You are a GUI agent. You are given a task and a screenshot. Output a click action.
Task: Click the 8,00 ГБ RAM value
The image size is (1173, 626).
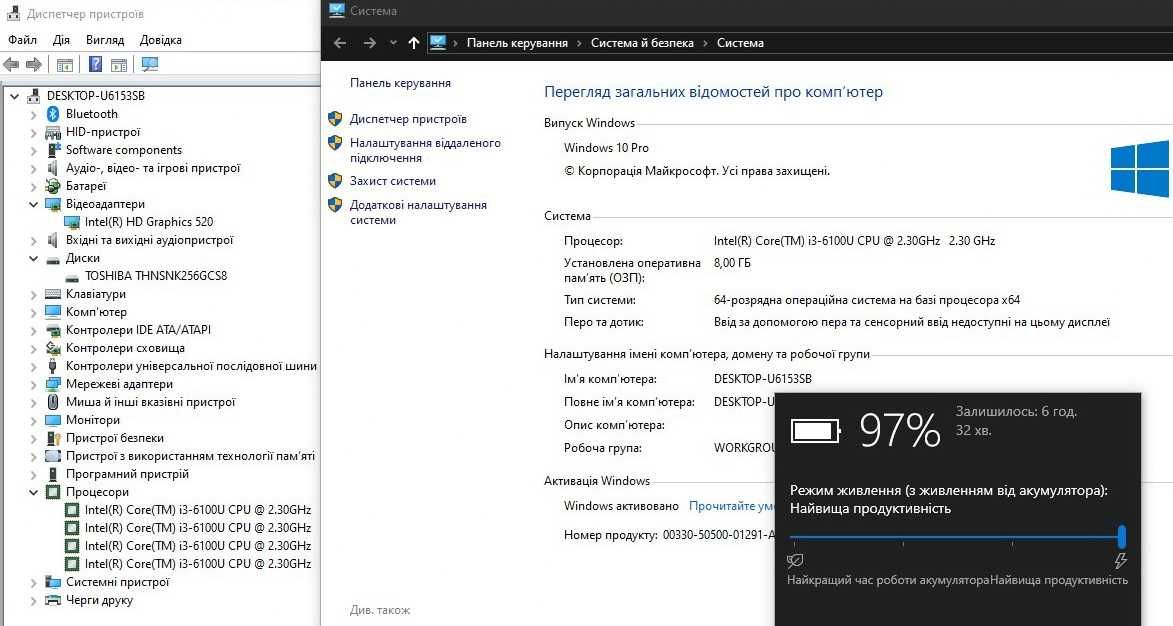click(732, 263)
